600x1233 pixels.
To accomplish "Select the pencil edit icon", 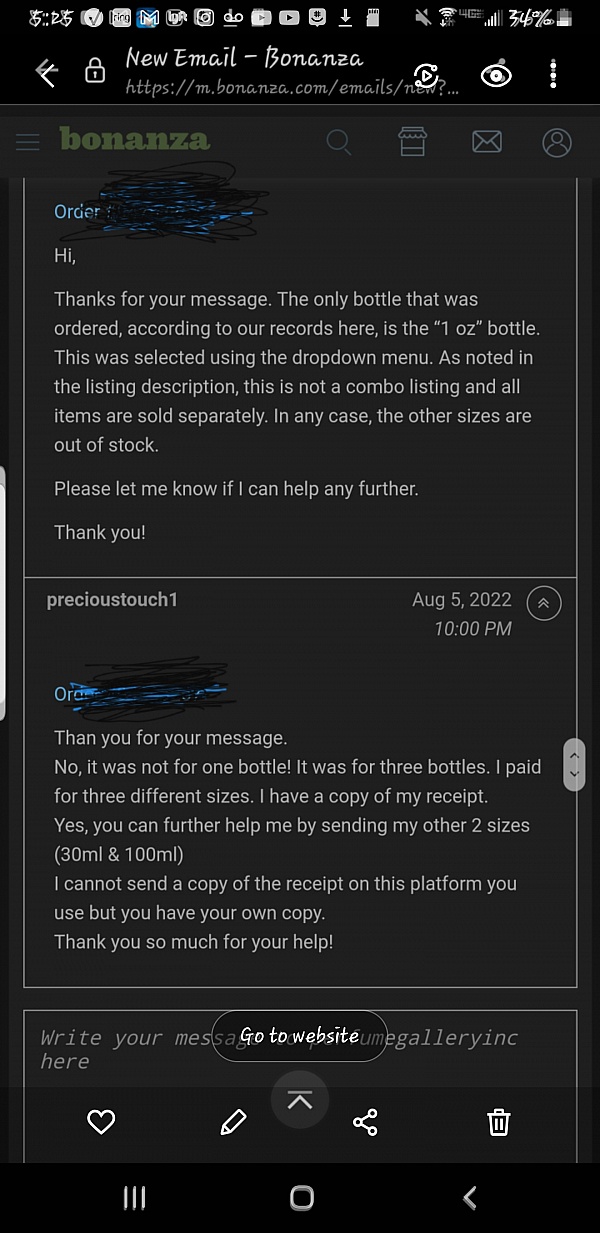I will coord(233,1122).
